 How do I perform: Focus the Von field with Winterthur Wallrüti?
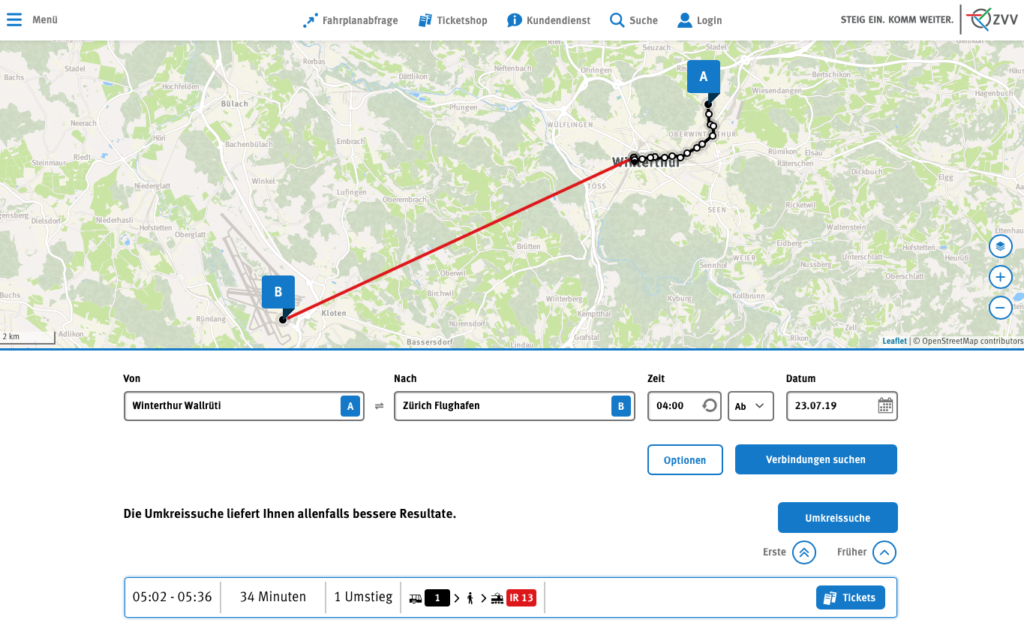244,406
